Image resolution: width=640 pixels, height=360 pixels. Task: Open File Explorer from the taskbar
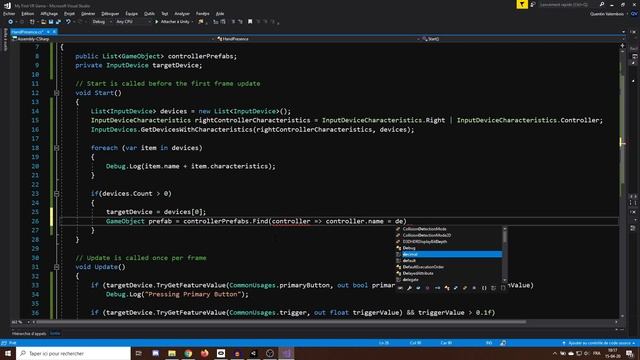point(172,353)
